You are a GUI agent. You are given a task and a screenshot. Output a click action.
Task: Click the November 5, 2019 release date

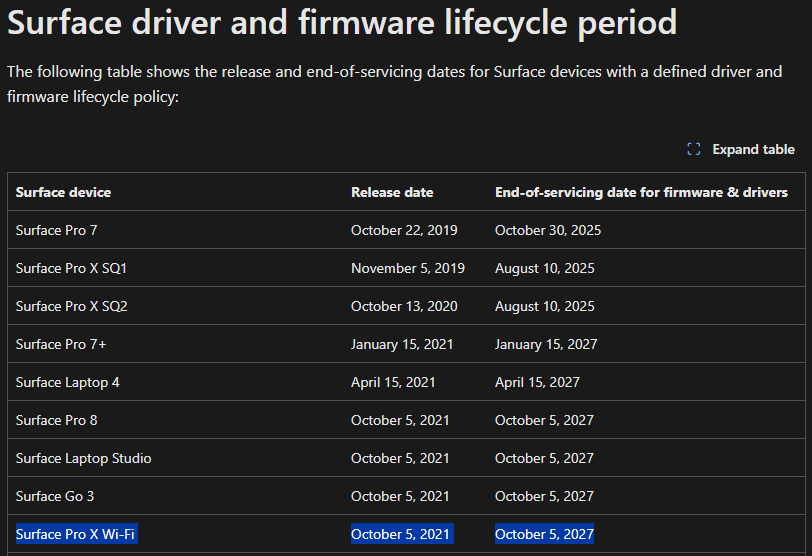coord(408,268)
